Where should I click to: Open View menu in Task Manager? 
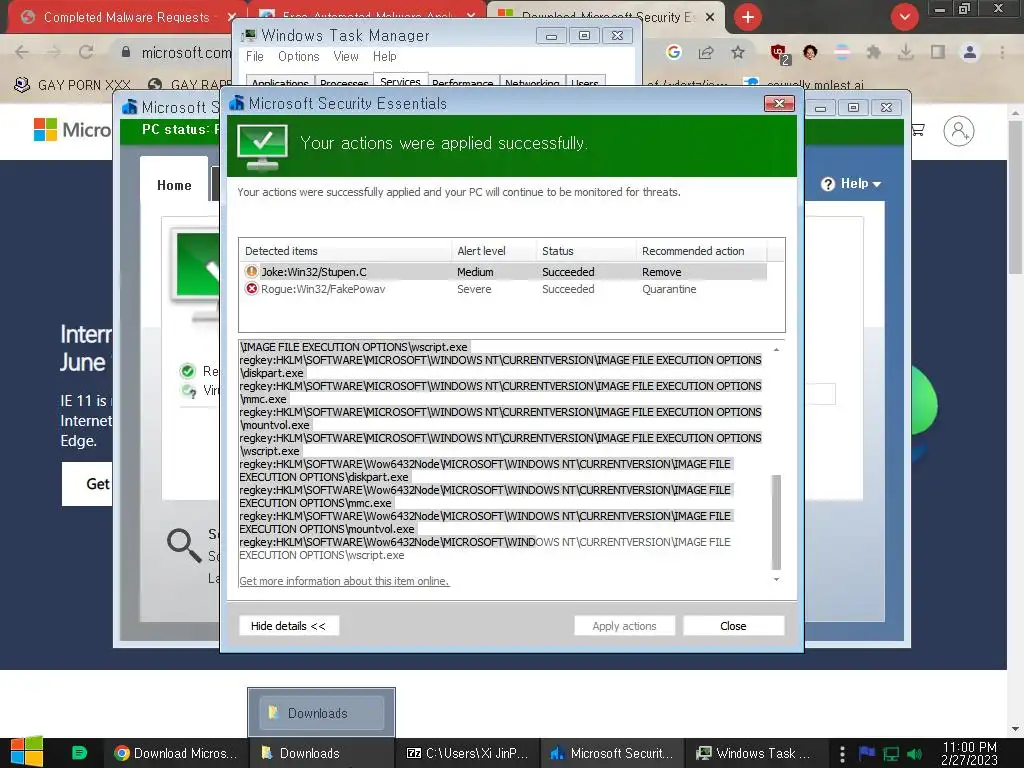[x=345, y=57]
